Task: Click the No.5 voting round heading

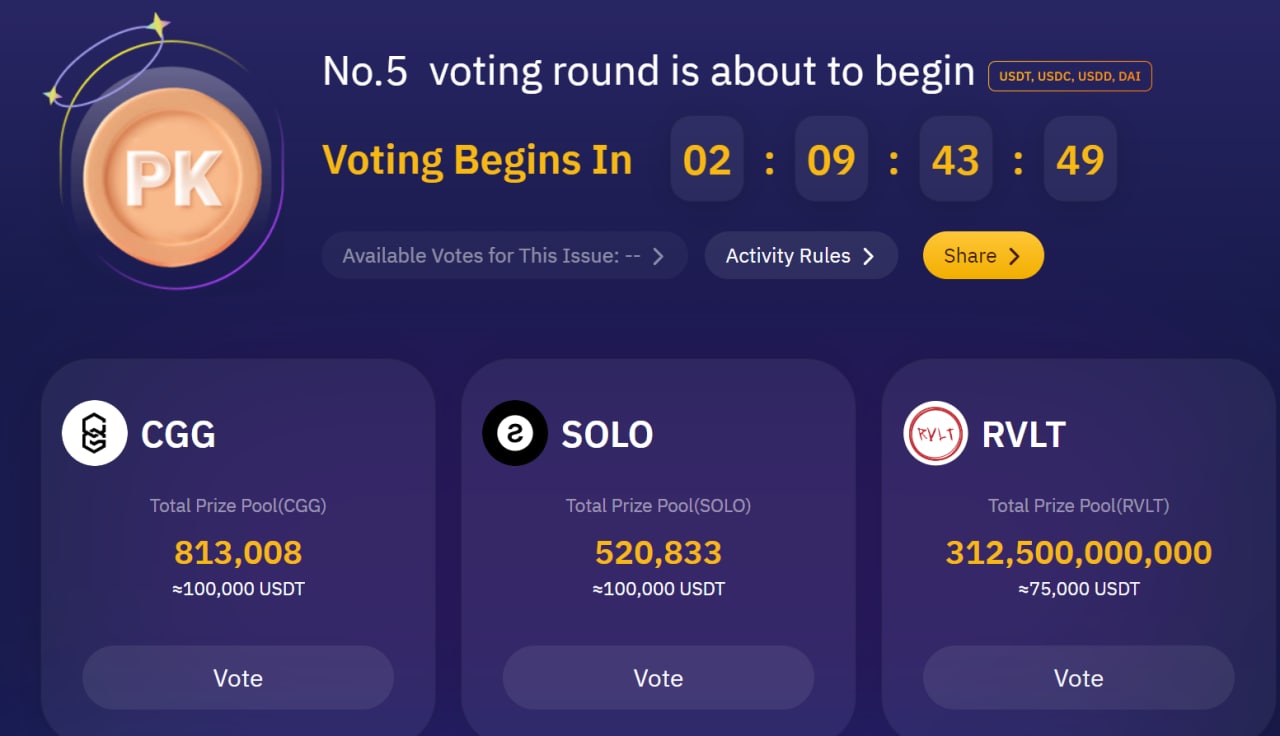Action: (x=648, y=72)
